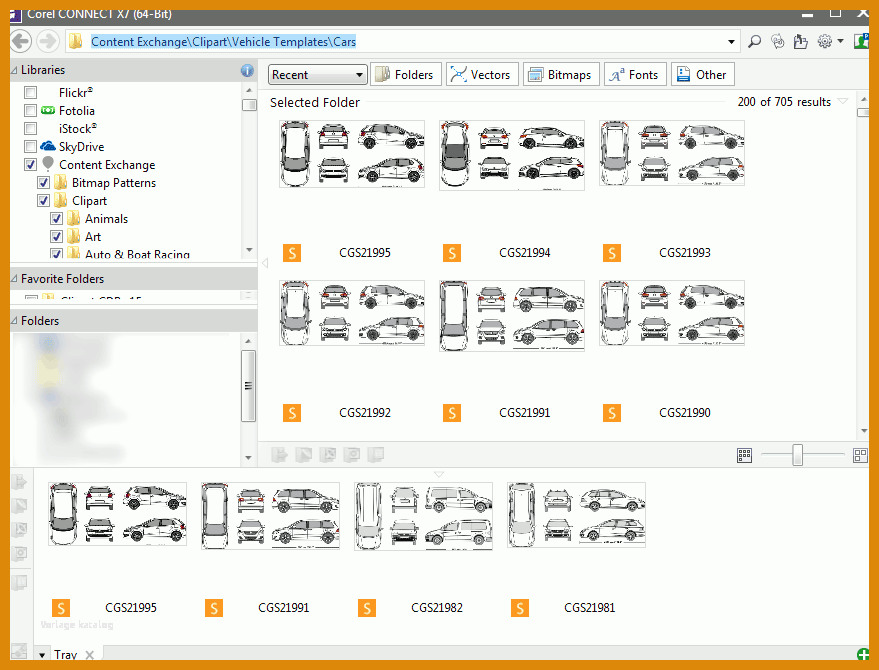
Task: Go back with the left arrow button
Action: coord(21,41)
